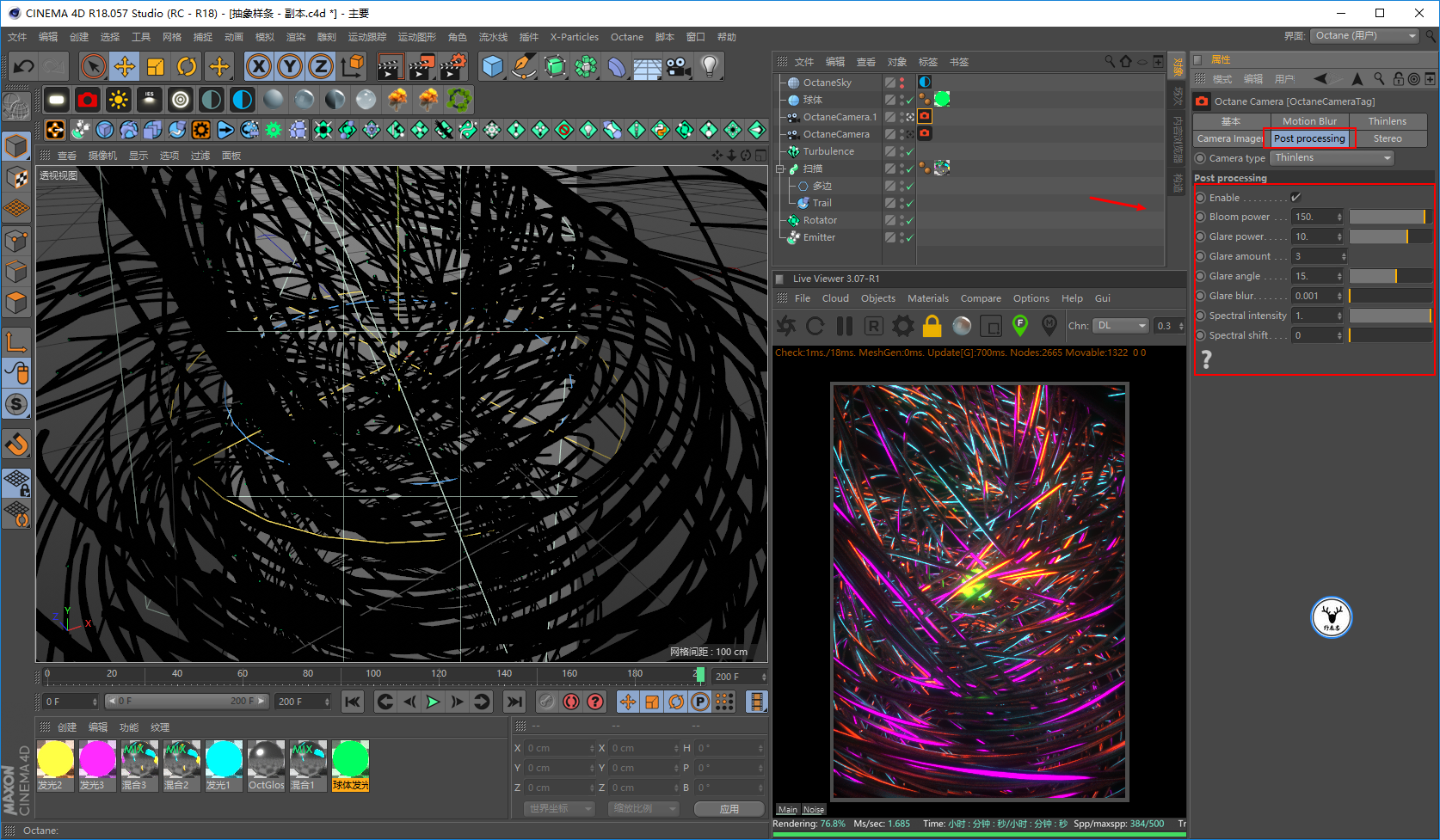Toggle Live Viewer render region R
The height and width of the screenshot is (840, 1440).
coord(874,326)
